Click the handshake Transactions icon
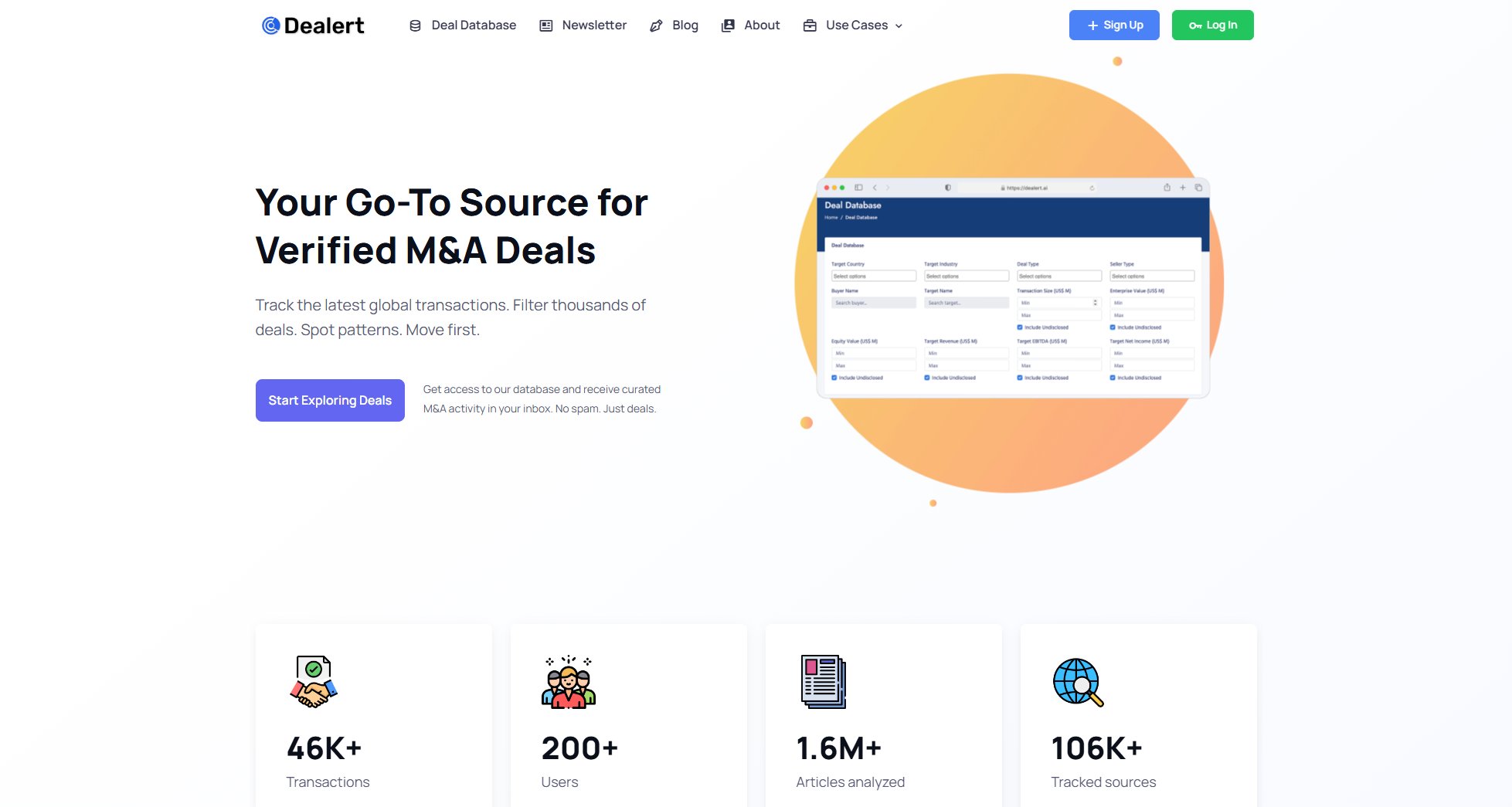1512x807 pixels. 314,682
